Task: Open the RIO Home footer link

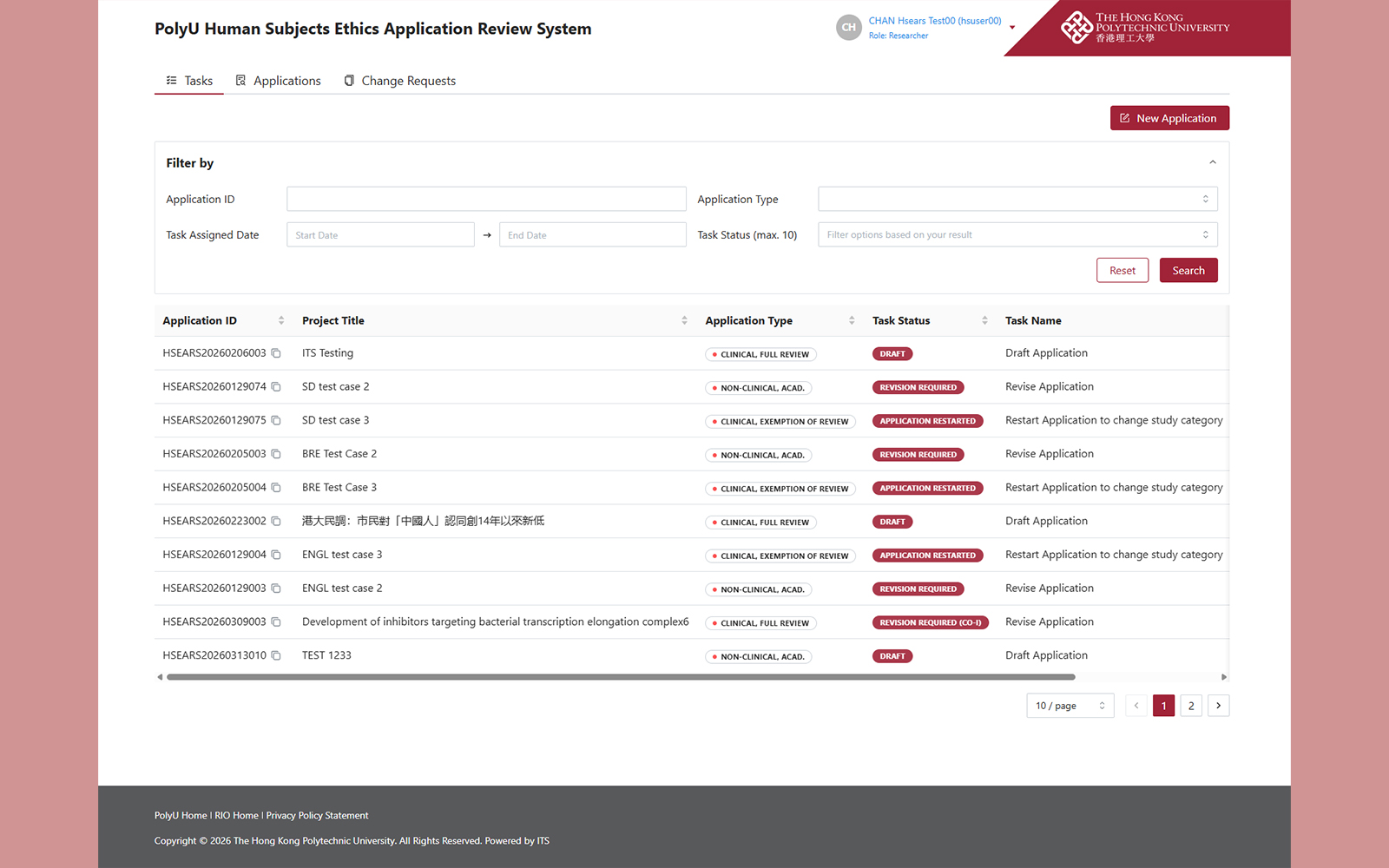Action: [236, 815]
